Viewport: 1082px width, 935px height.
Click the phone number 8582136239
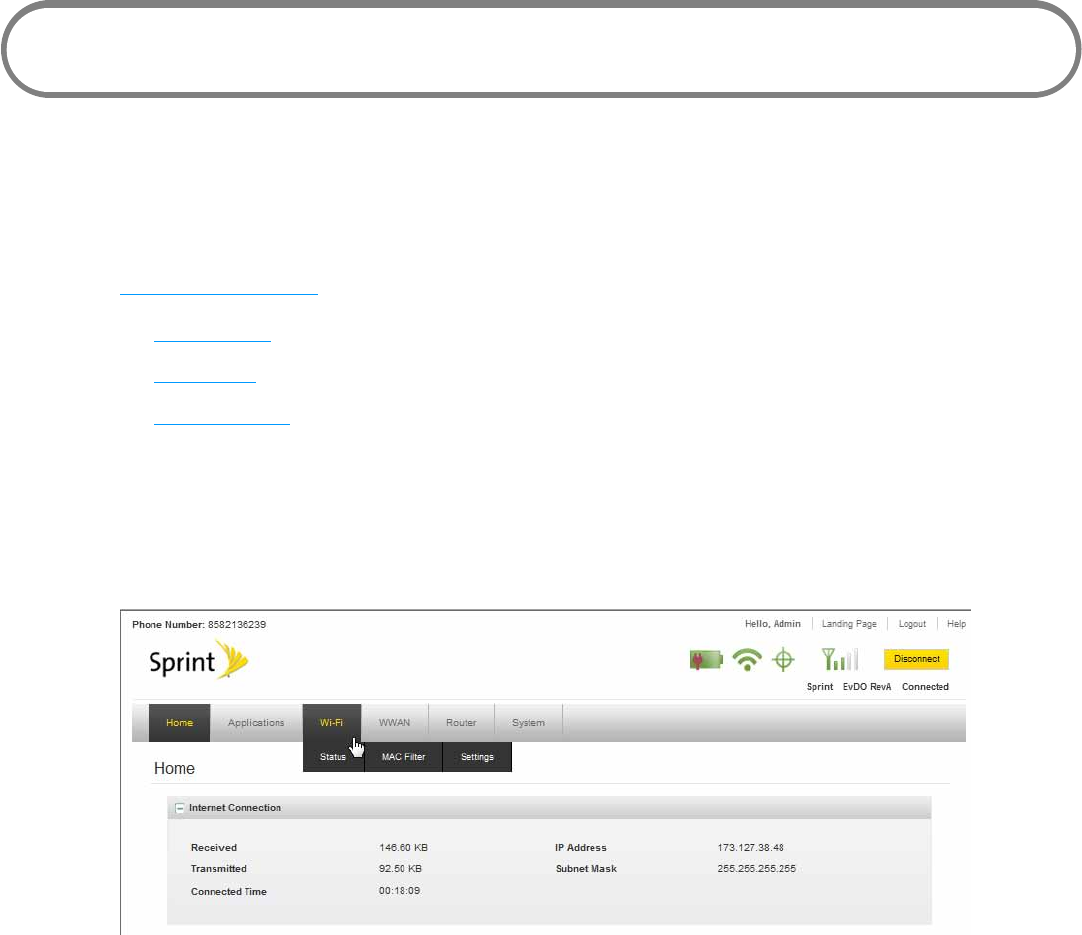point(237,624)
